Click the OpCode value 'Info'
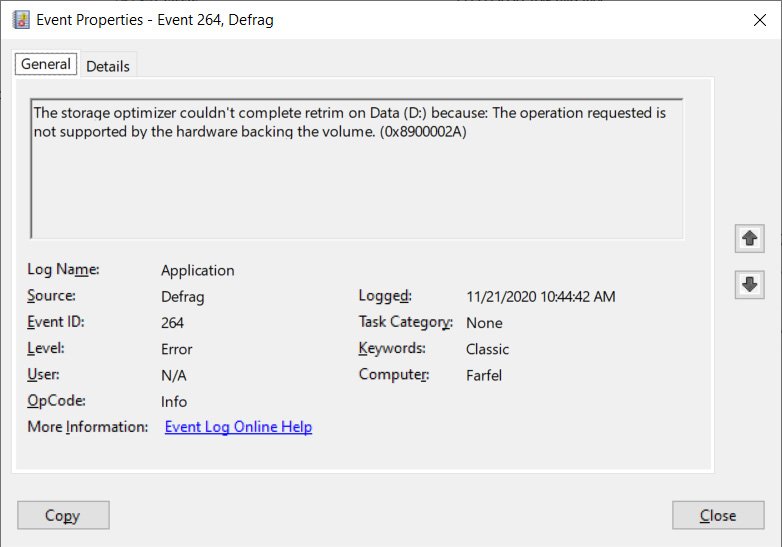 coord(174,401)
